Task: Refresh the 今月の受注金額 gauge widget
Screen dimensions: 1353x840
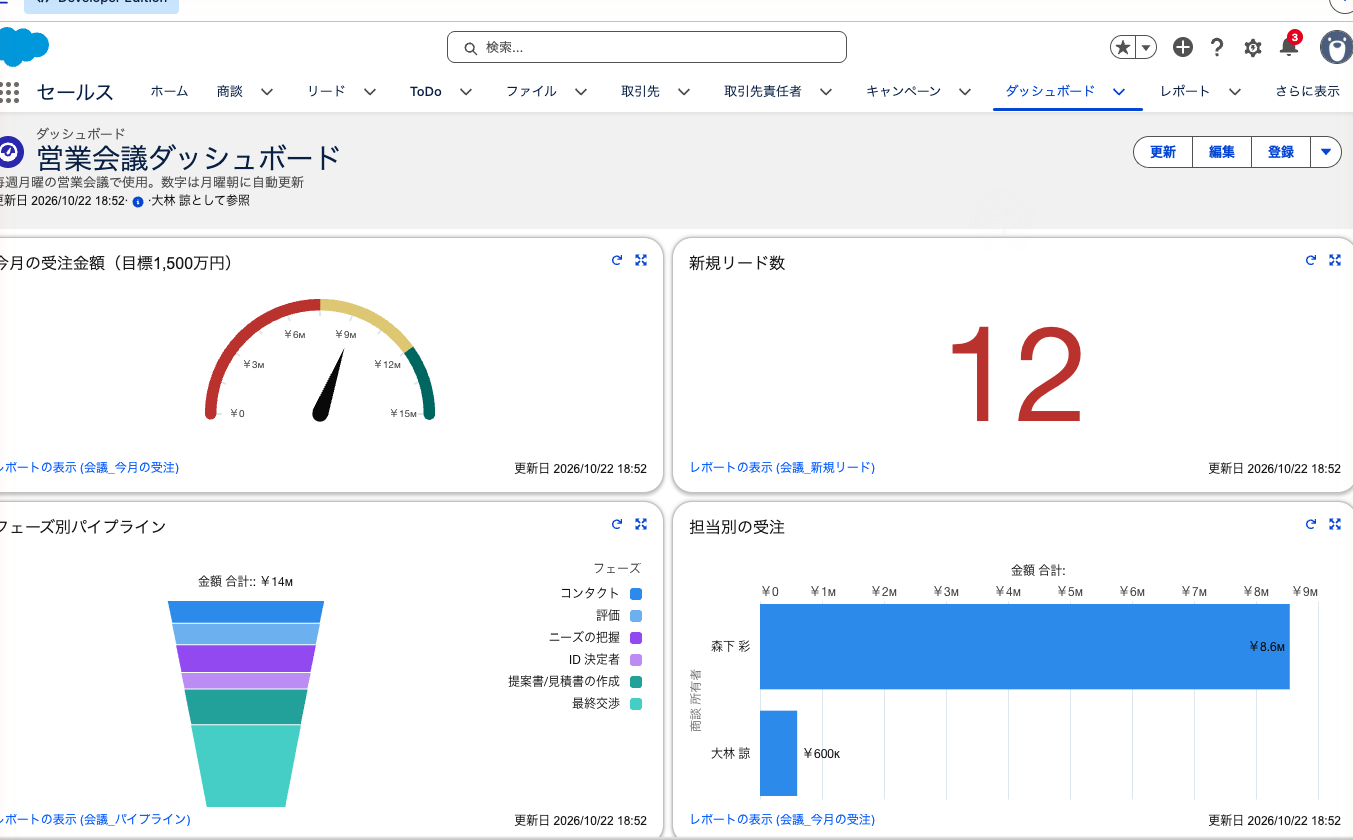Action: (x=617, y=260)
